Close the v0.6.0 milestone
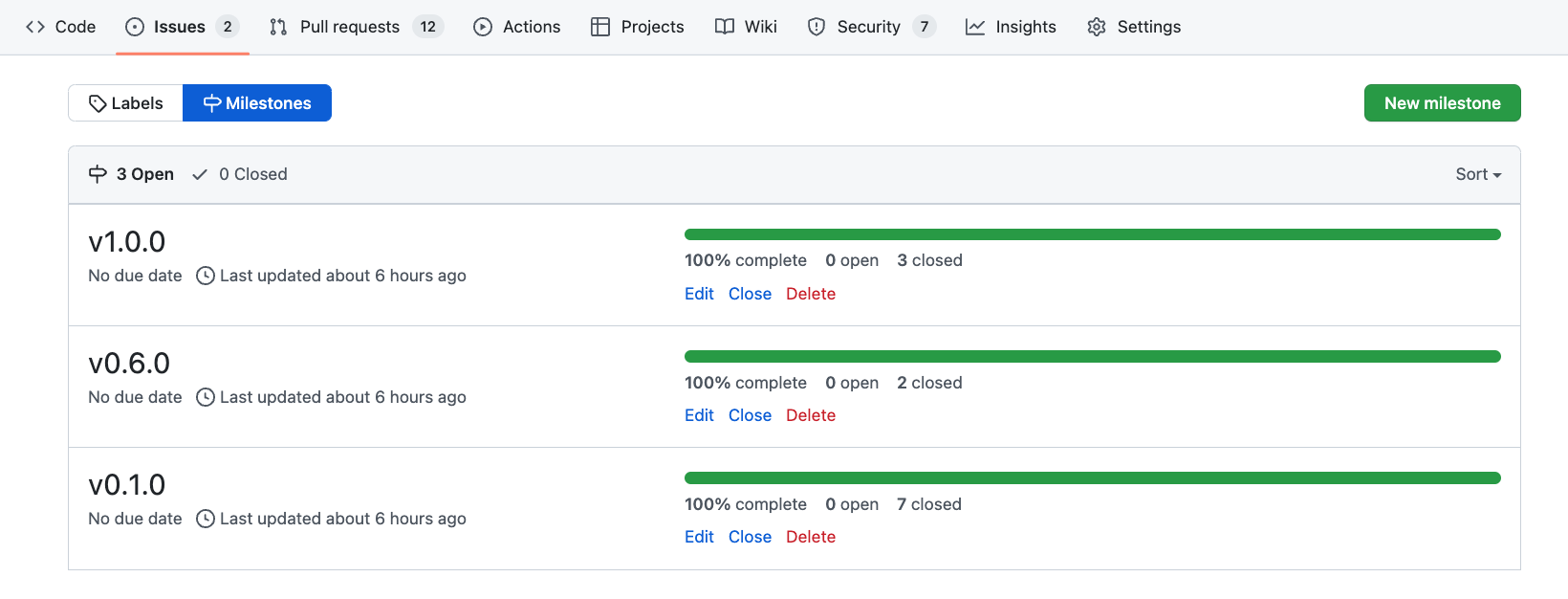Screen dimensions: 1568x599 [750, 415]
